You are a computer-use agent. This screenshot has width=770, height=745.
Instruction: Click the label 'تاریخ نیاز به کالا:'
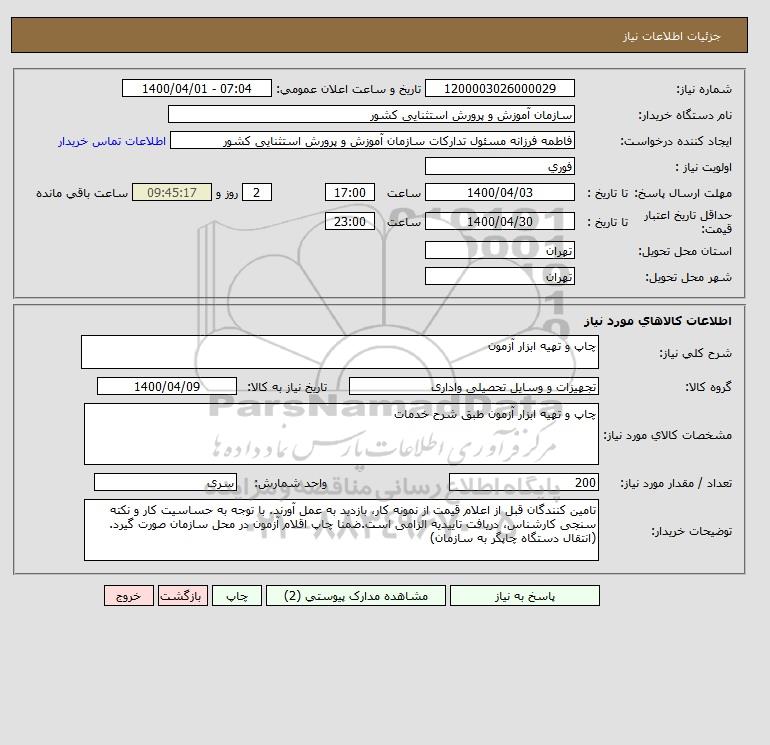pyautogui.click(x=287, y=387)
